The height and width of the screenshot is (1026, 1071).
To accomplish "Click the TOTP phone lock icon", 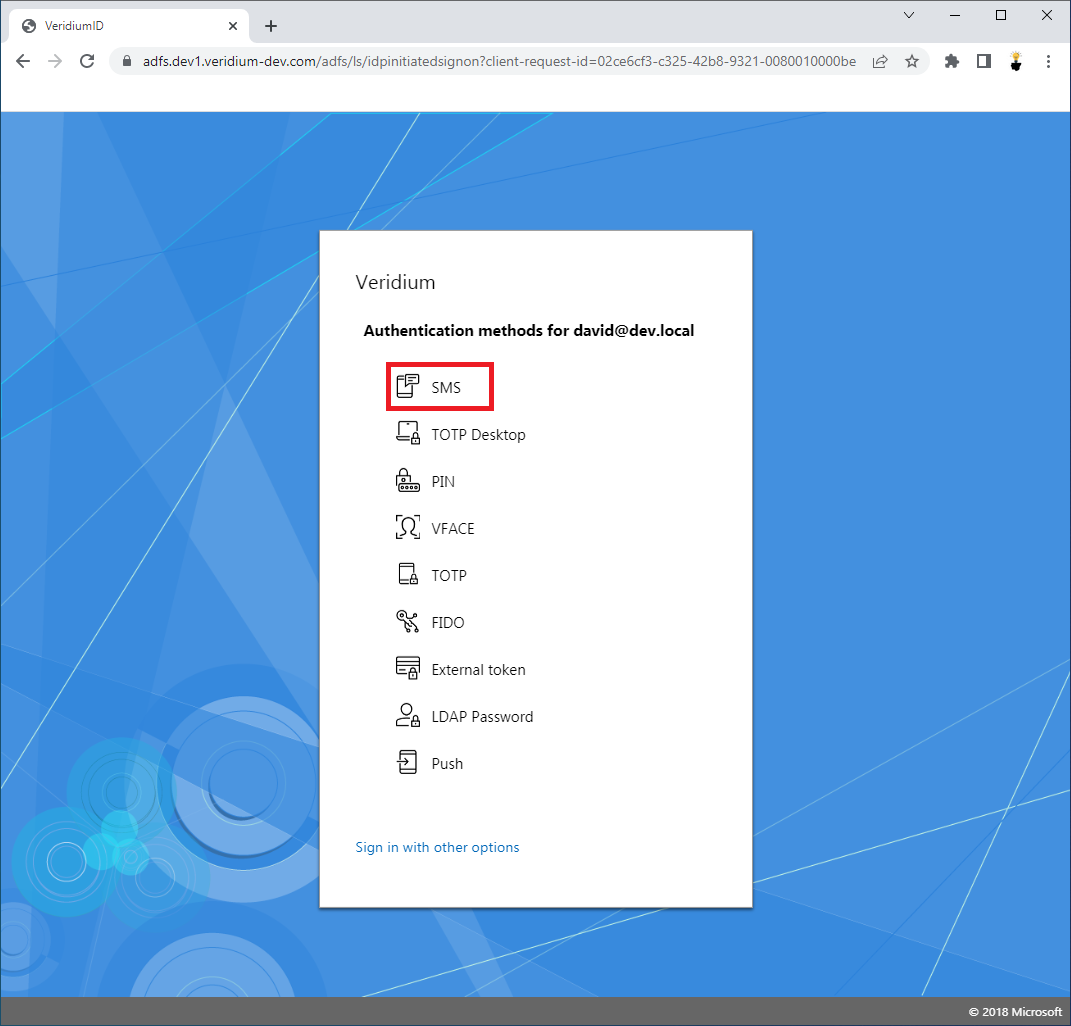I will coord(408,575).
